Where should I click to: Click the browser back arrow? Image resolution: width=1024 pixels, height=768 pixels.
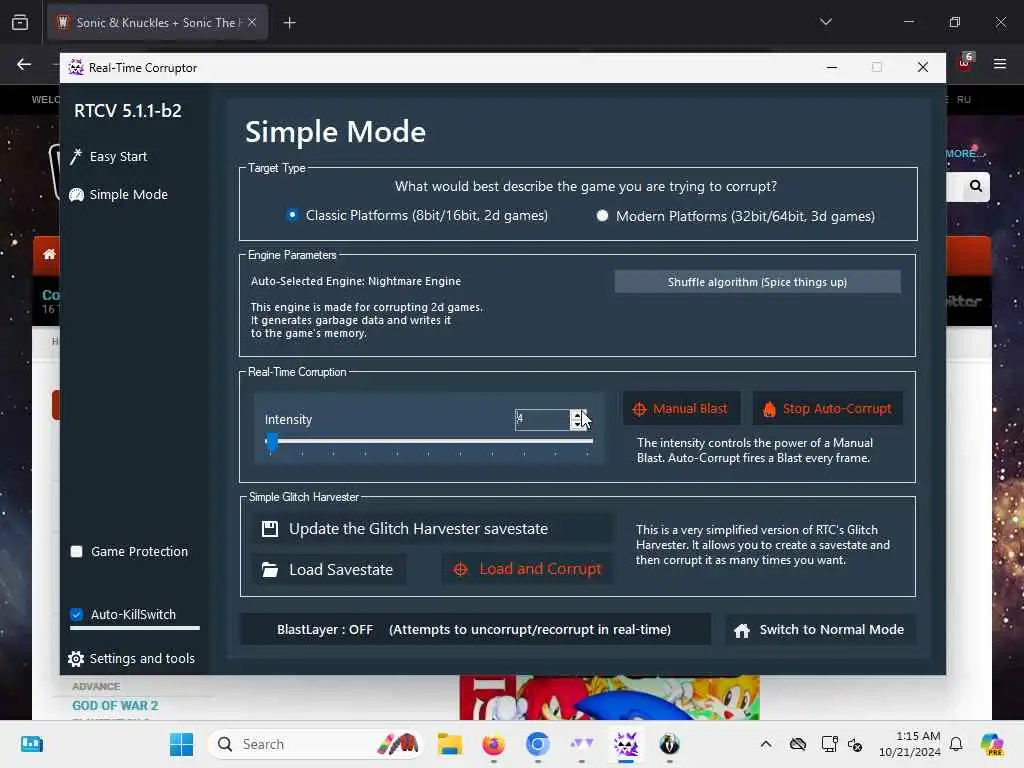(x=24, y=64)
